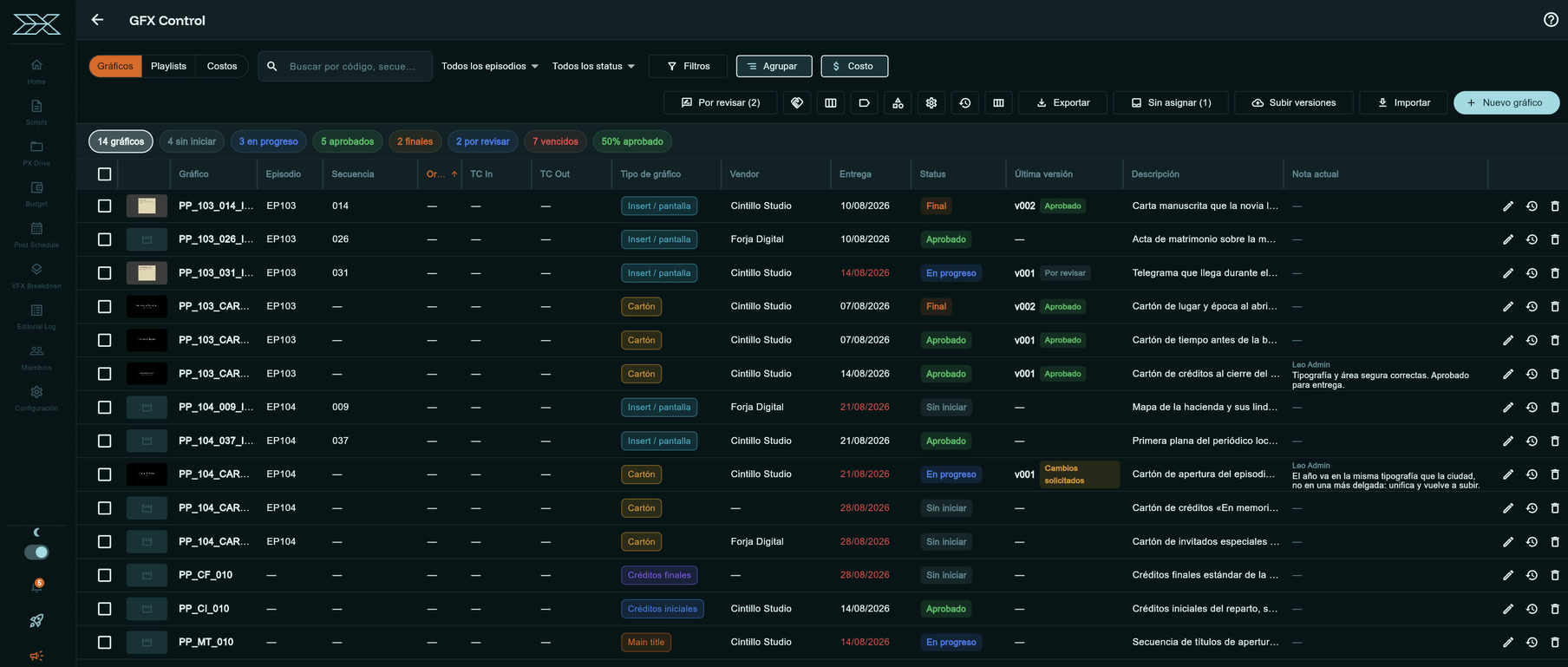Click the search field Buscar por código
Image resolution: width=1568 pixels, height=667 pixels.
pos(345,66)
